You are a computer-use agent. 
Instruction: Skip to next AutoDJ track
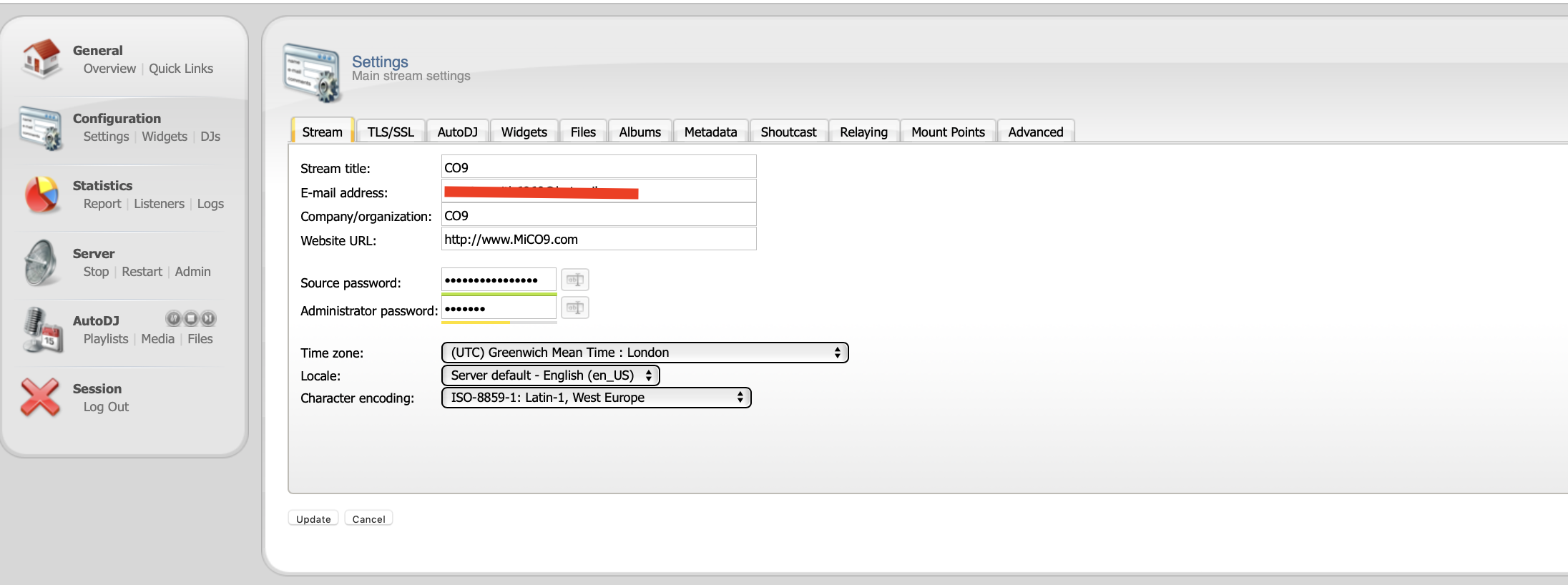(x=208, y=318)
